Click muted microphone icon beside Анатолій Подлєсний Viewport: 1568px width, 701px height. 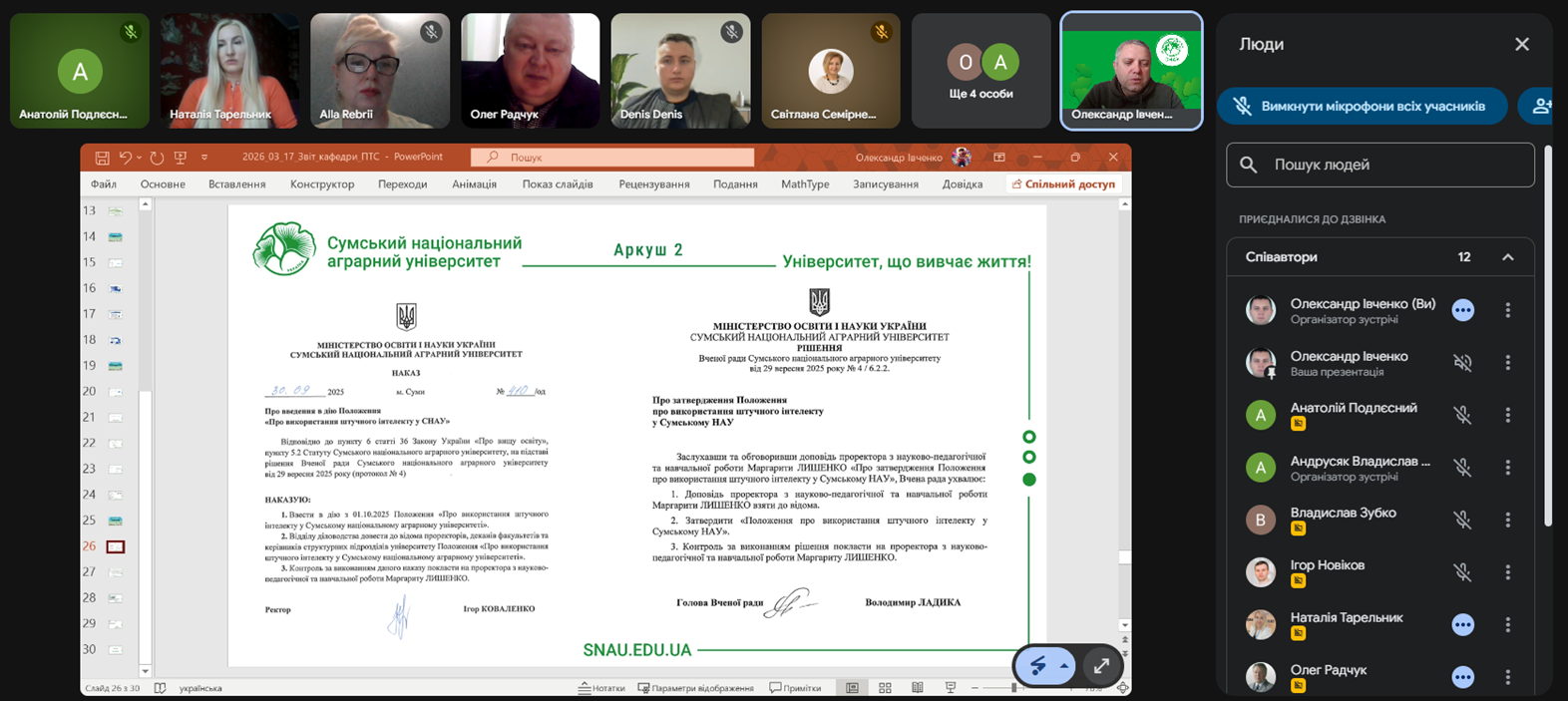pyautogui.click(x=1462, y=415)
